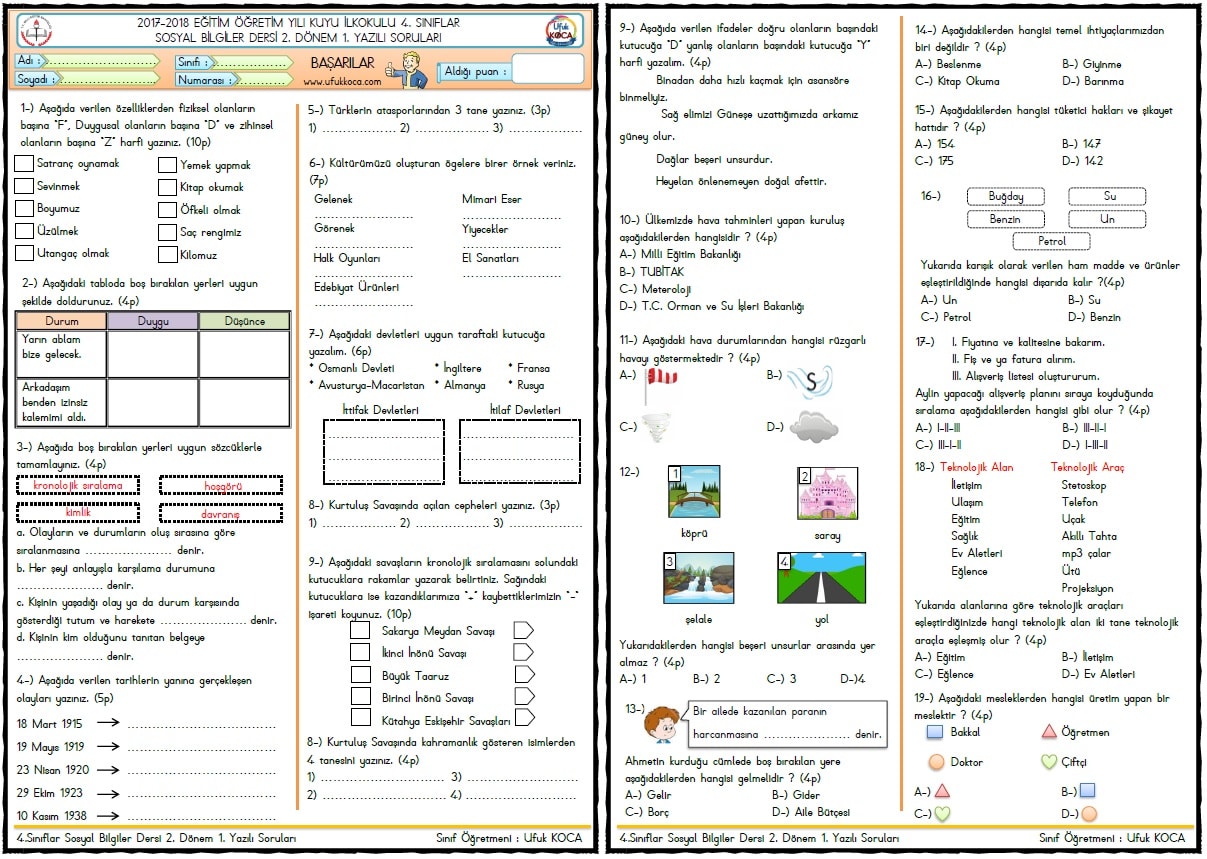Choose answer D orange circle in question 19

[x=1089, y=814]
